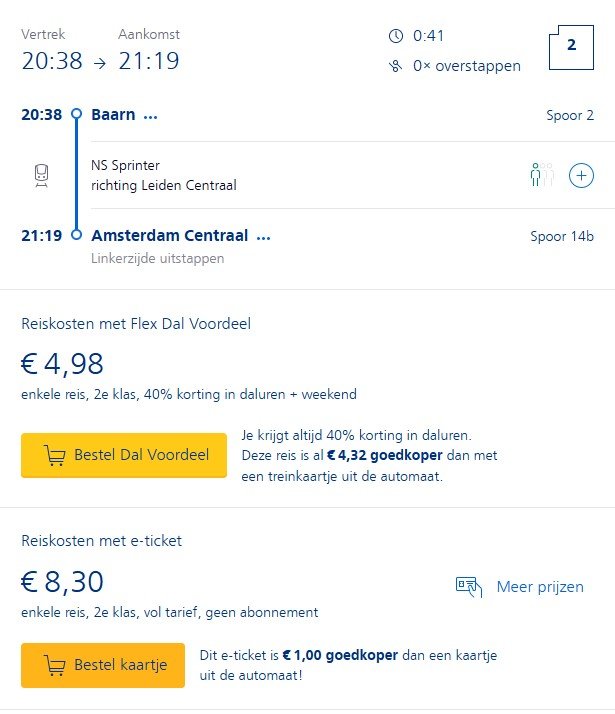
Task: Open the Meer prijzen link
Action: tap(540, 587)
